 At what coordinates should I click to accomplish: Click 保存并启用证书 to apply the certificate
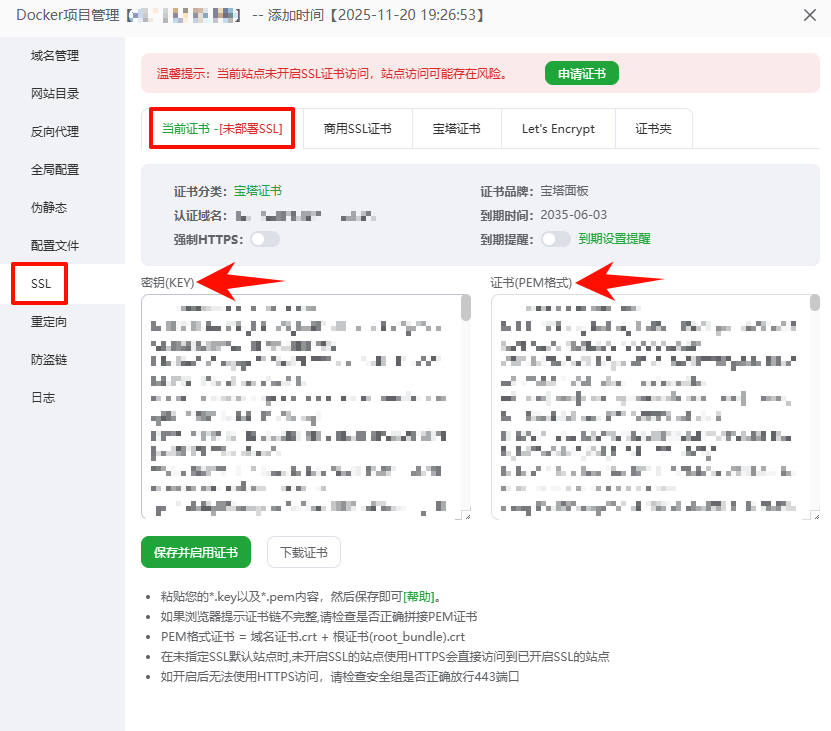pos(196,552)
